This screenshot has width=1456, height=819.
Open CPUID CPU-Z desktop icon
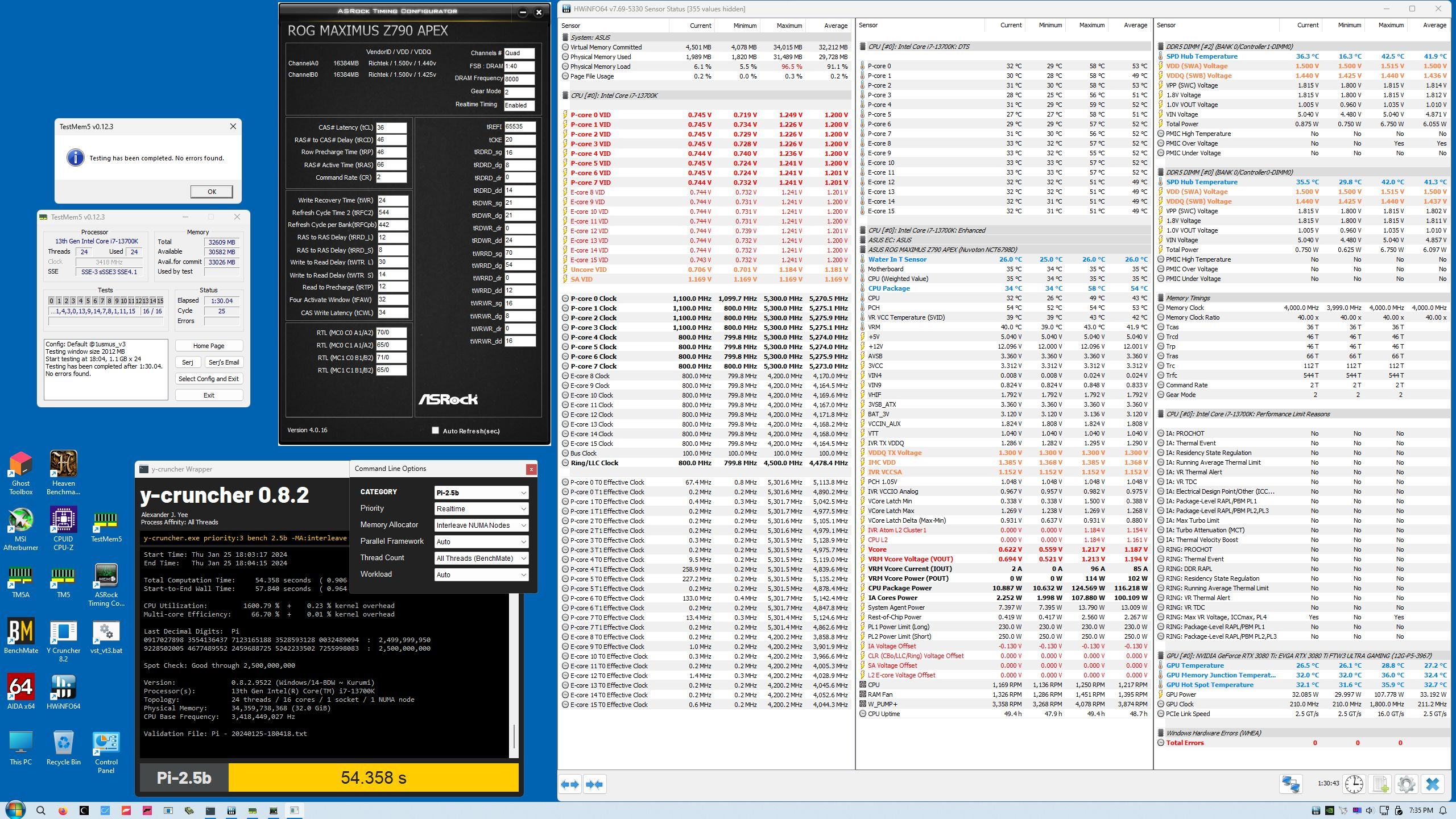(x=63, y=529)
